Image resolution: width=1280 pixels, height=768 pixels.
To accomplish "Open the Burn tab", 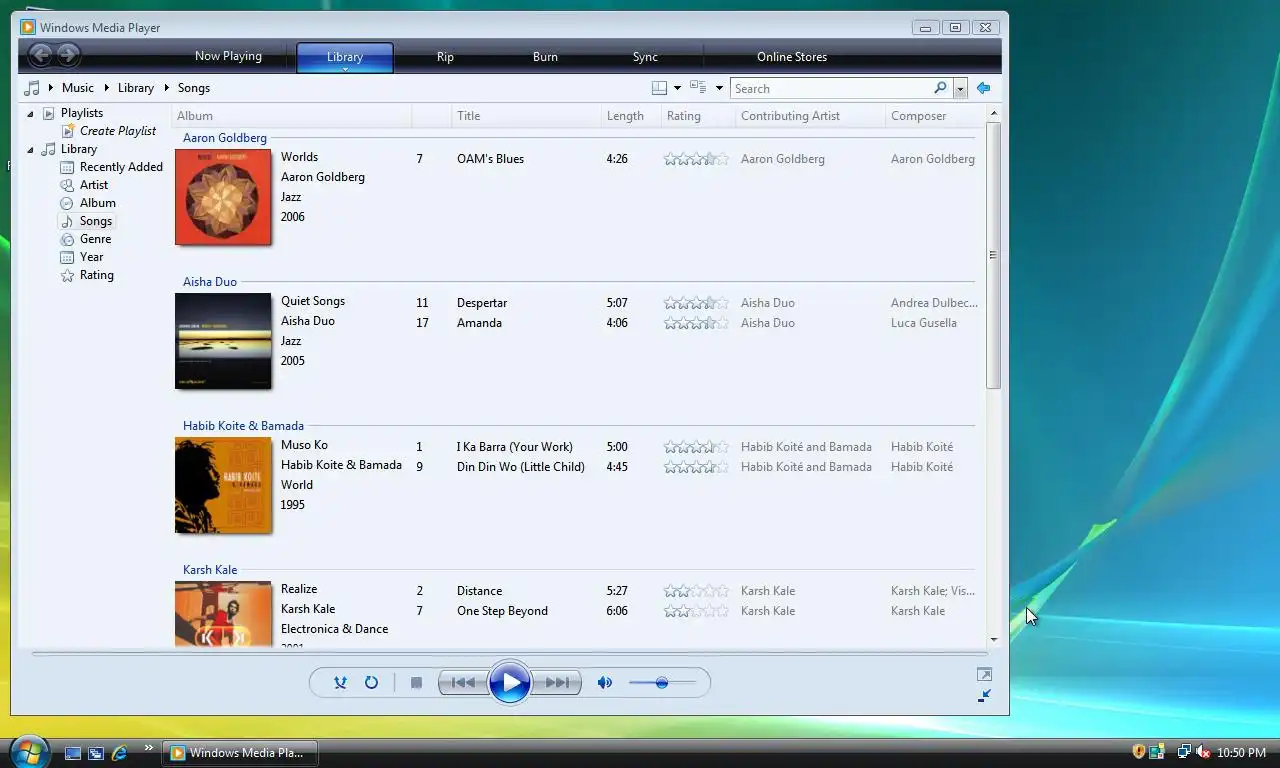I will tap(545, 57).
